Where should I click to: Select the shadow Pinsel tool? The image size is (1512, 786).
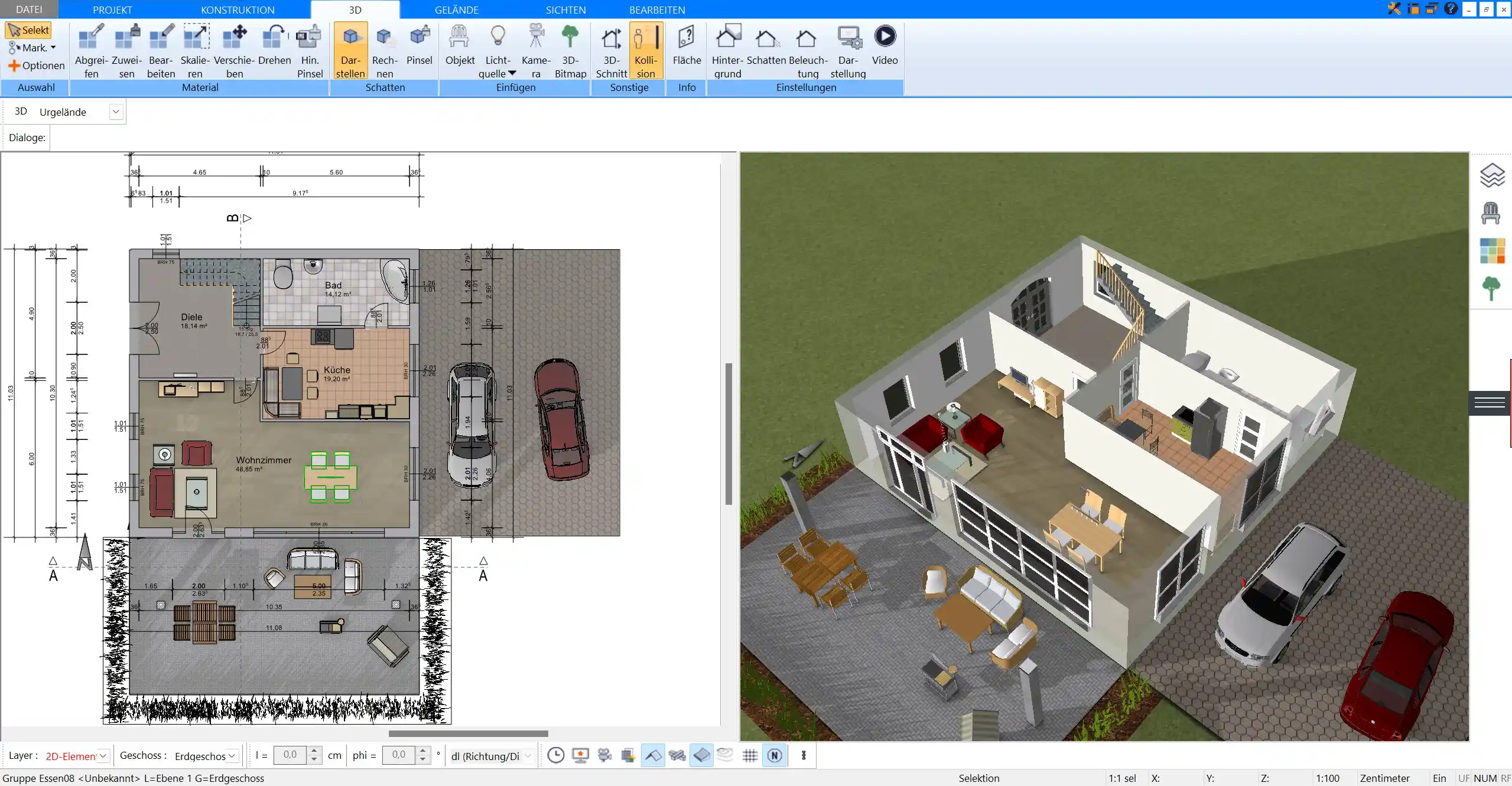[x=420, y=45]
